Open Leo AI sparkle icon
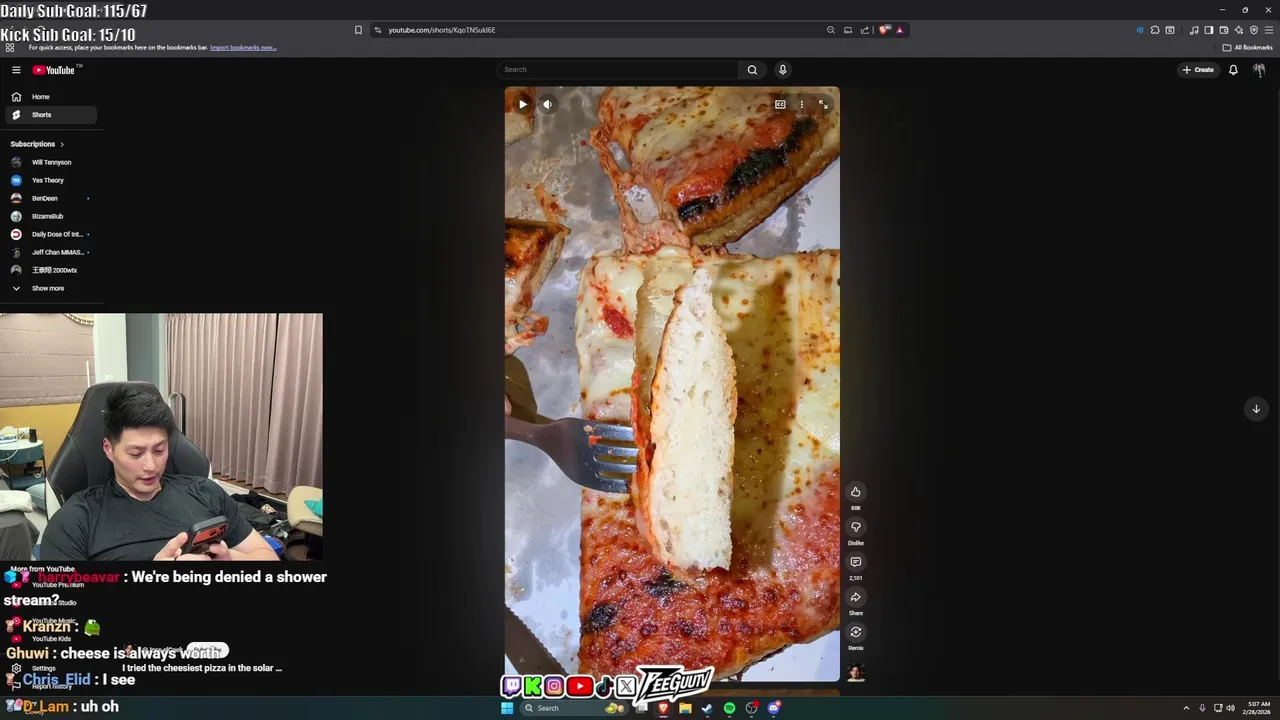Viewport: 1280px width, 720px height. (x=1239, y=30)
